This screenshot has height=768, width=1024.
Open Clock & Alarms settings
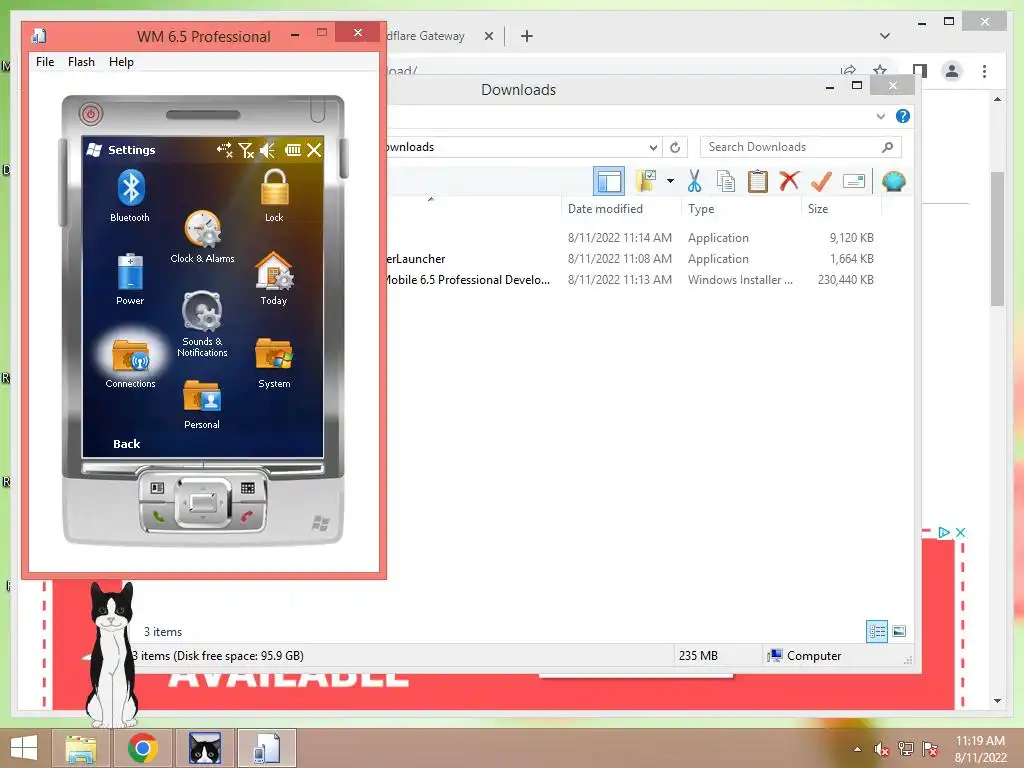(202, 236)
